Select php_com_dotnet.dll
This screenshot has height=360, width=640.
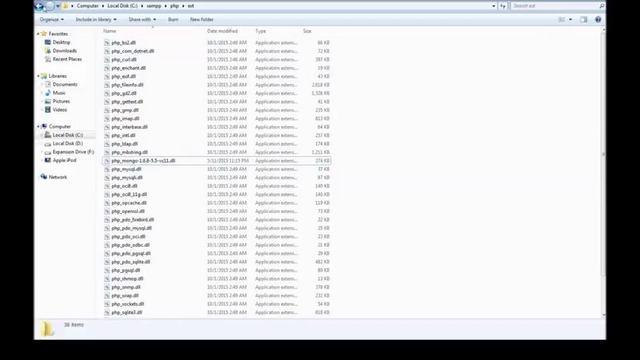click(x=133, y=51)
